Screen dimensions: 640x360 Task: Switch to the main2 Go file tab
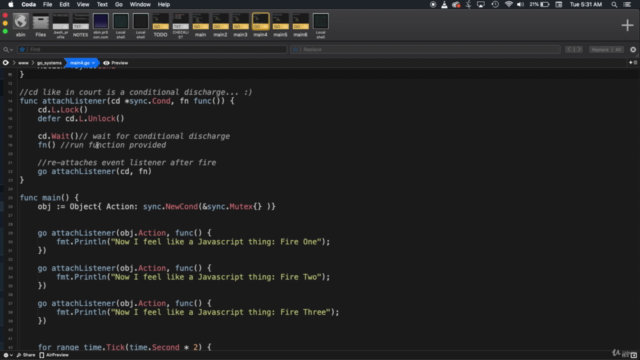(x=220, y=25)
